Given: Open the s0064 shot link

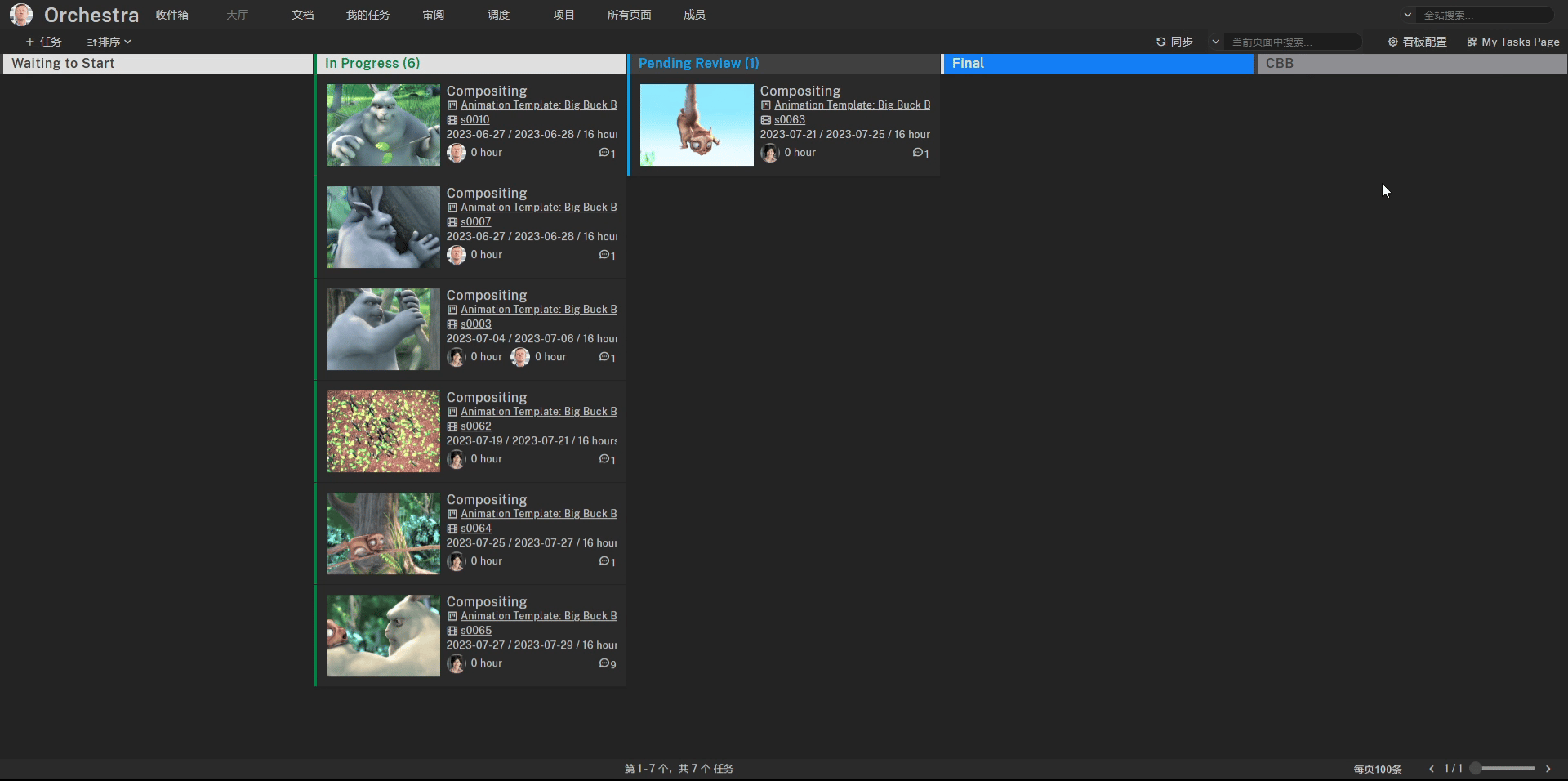Looking at the screenshot, I should coord(476,529).
